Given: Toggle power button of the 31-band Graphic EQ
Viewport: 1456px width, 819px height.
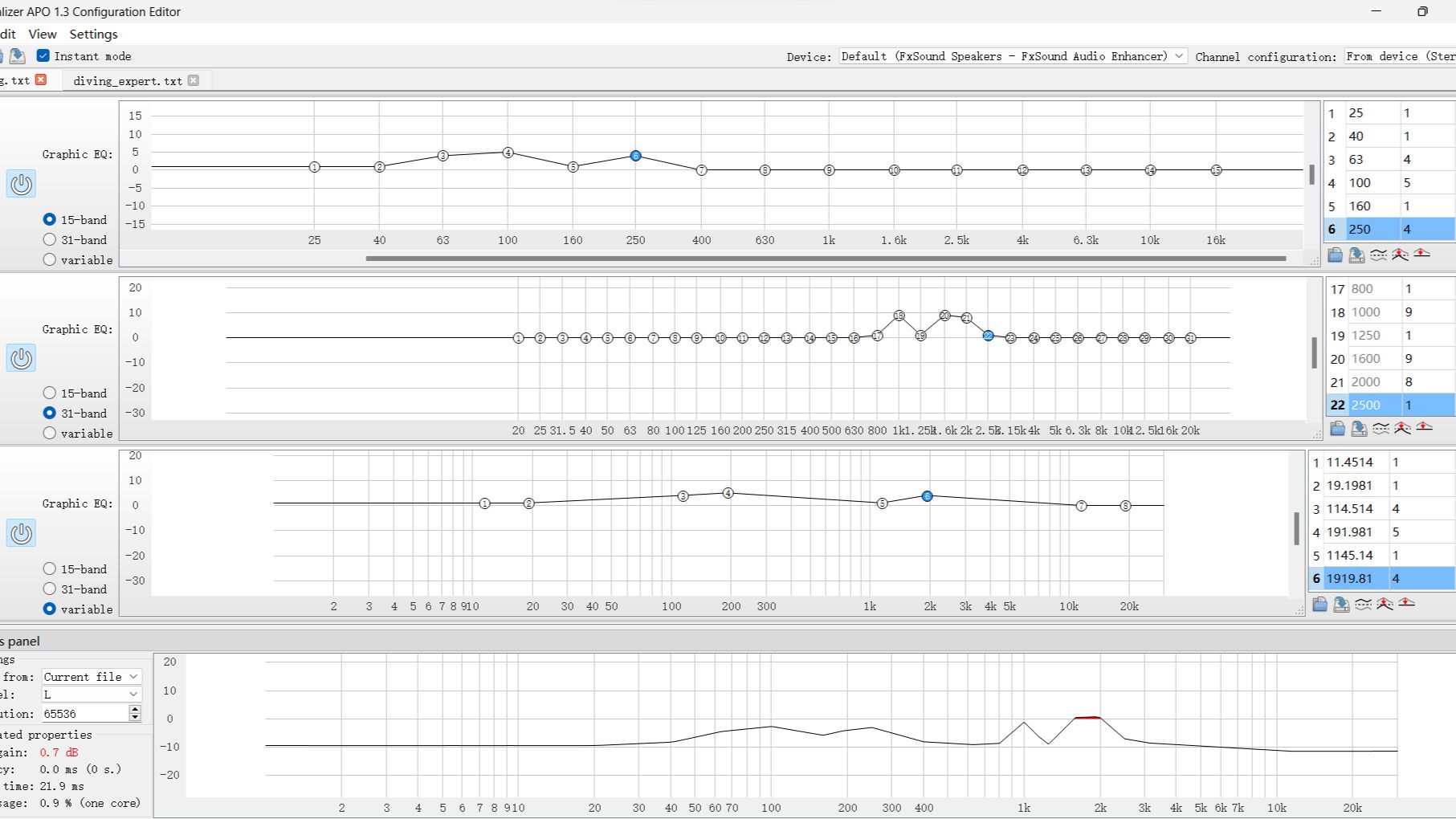Looking at the screenshot, I should (x=21, y=358).
